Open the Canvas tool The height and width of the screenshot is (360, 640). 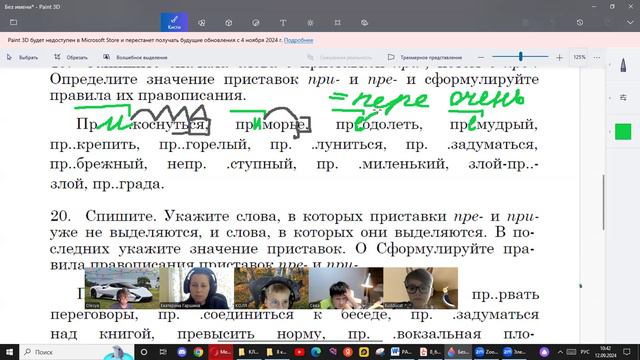tap(338, 23)
